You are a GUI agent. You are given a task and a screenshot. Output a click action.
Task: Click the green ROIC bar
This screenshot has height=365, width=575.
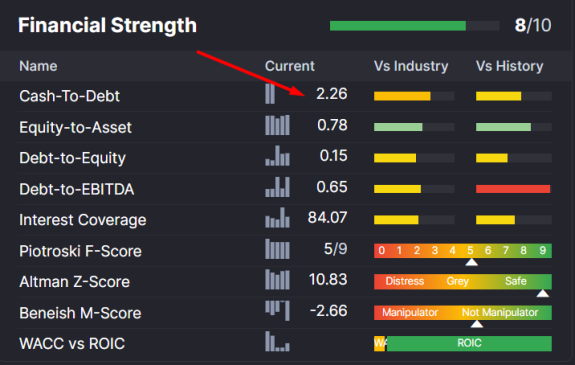pyautogui.click(x=469, y=343)
